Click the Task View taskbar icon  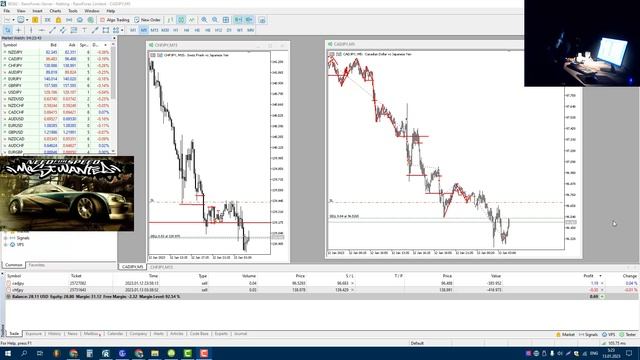pyautogui.click(x=40, y=353)
